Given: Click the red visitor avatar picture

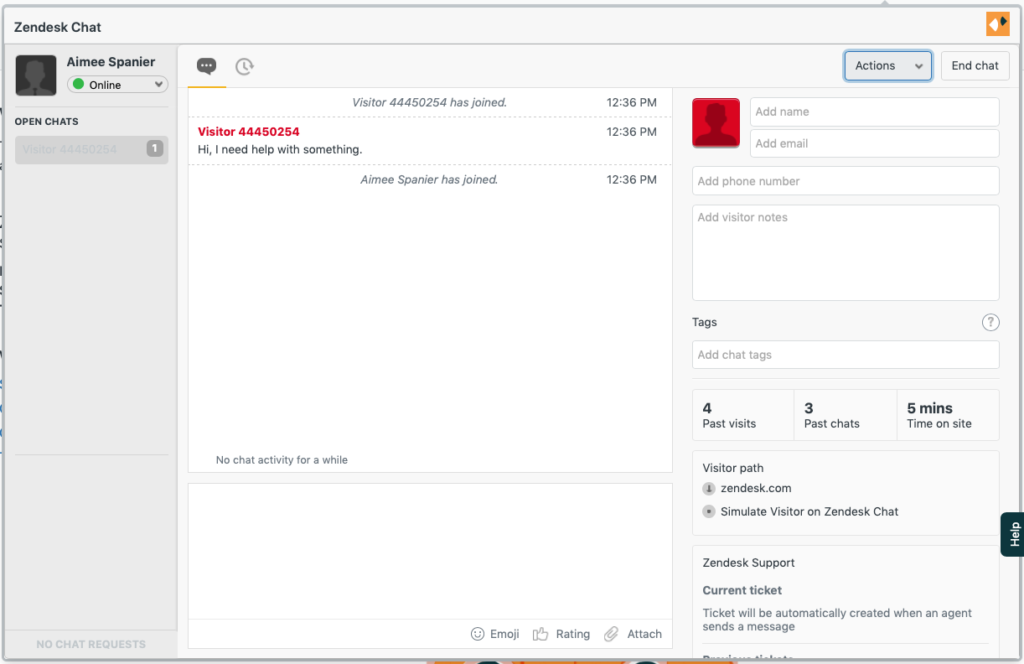Looking at the screenshot, I should point(716,122).
